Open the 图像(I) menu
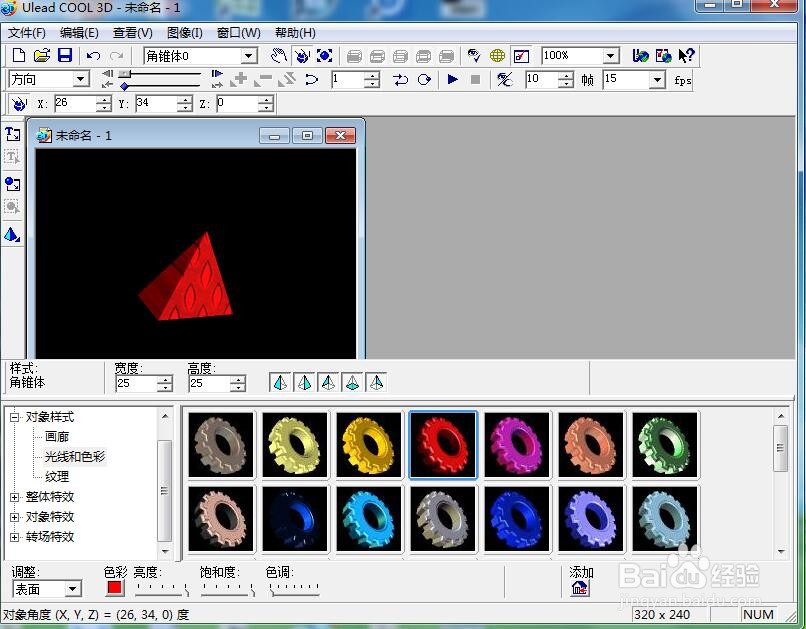This screenshot has width=806, height=629. (185, 33)
